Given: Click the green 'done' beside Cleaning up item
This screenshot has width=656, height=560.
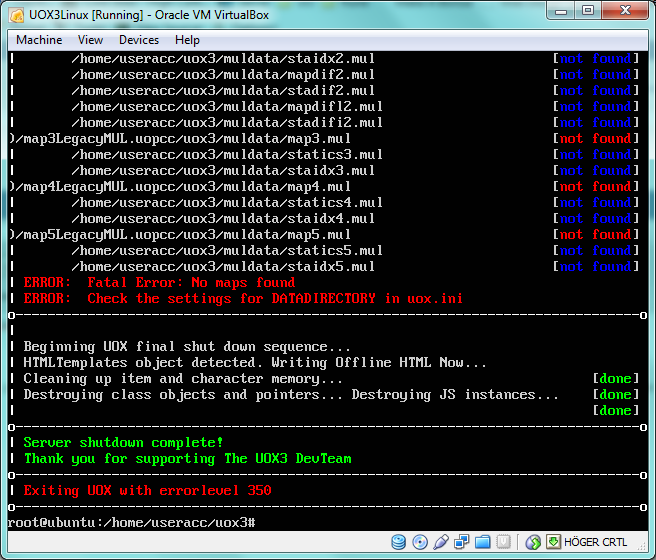Looking at the screenshot, I should pos(616,379).
